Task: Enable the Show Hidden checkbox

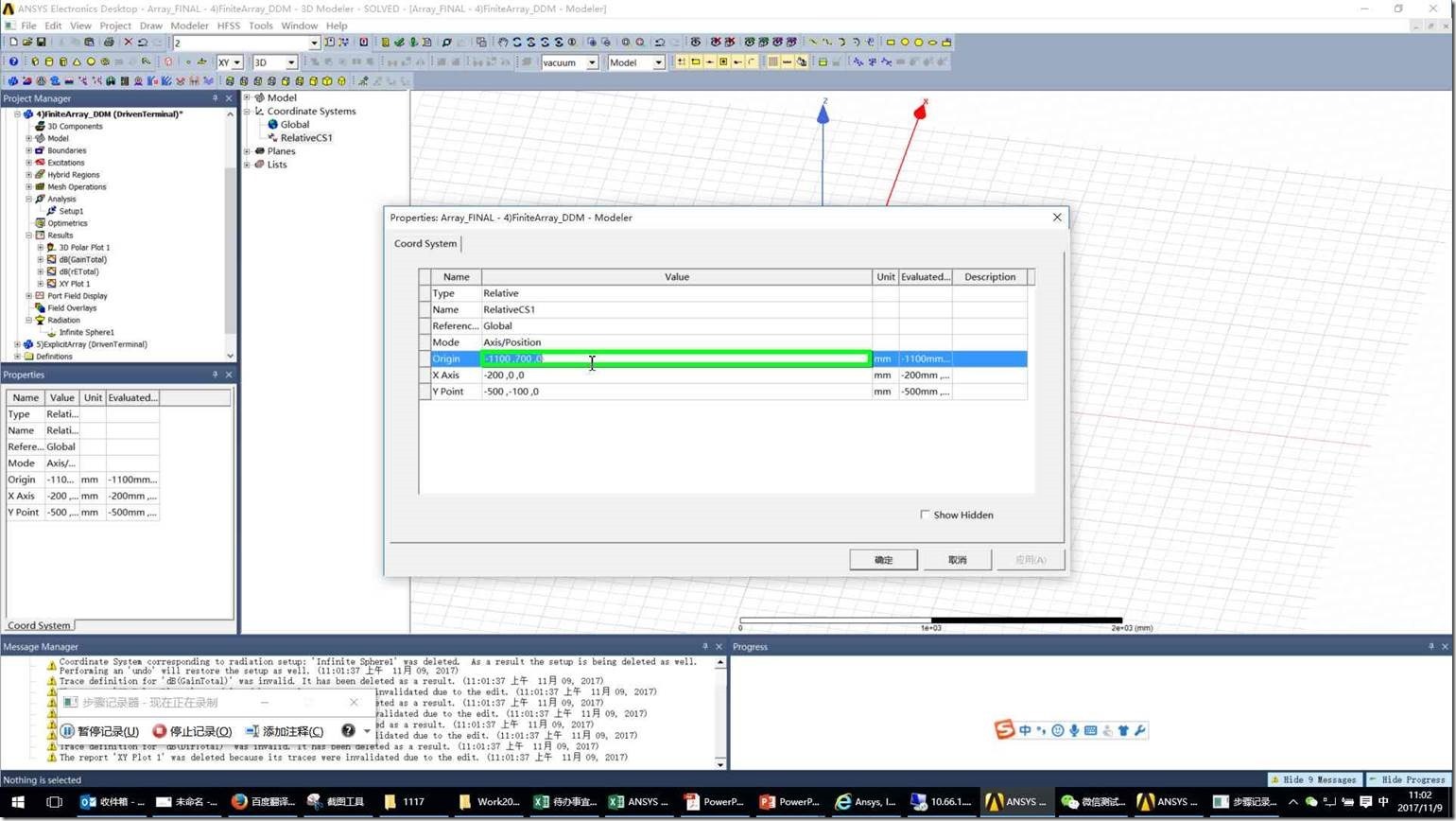Action: pyautogui.click(x=925, y=515)
